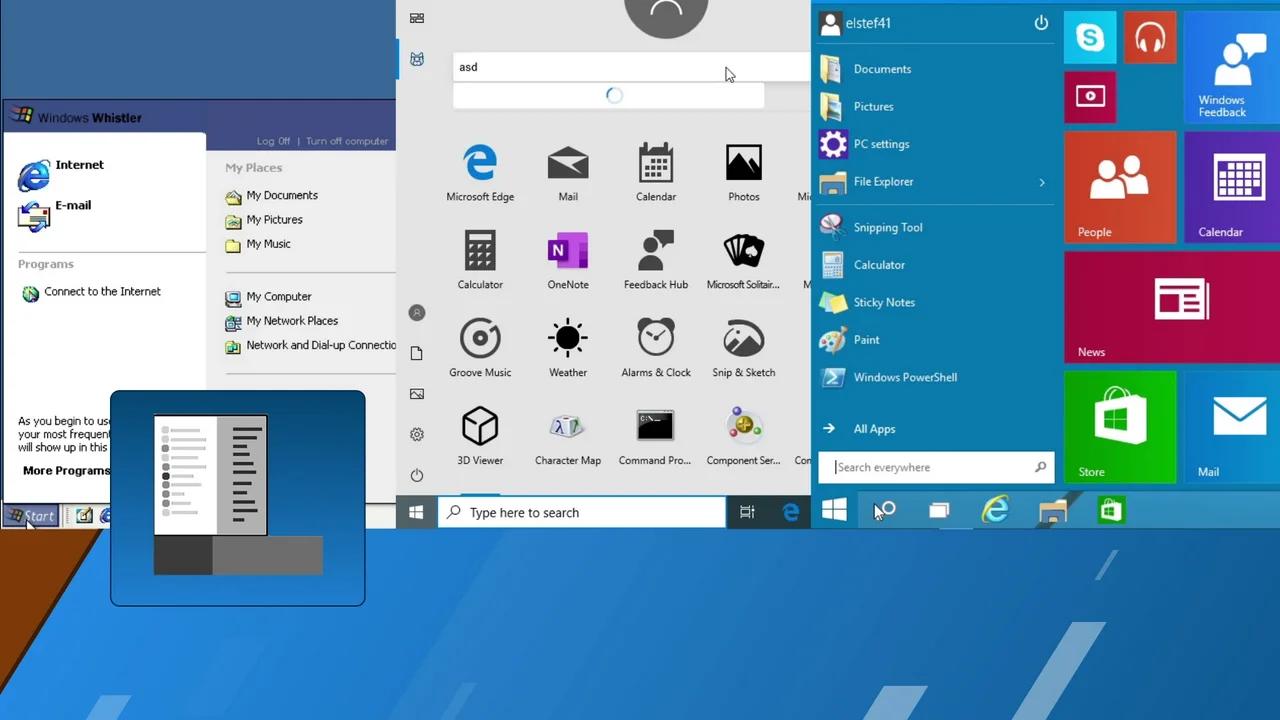Launch Sticky Notes

(883, 302)
